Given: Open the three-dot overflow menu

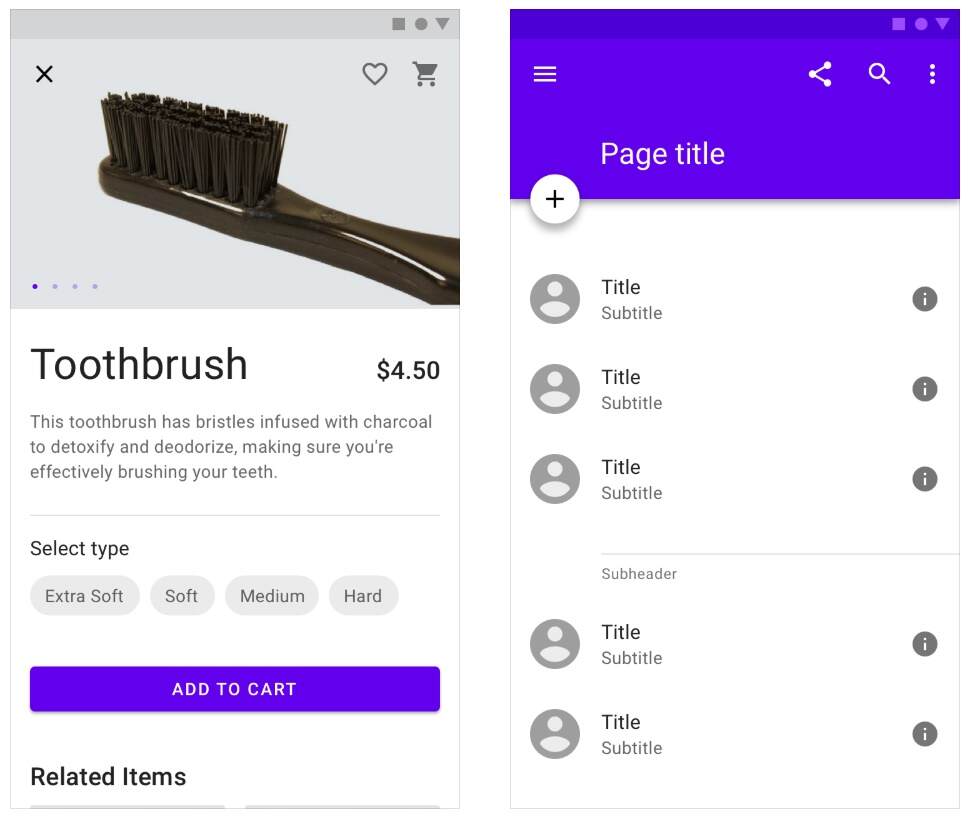Looking at the screenshot, I should pyautogui.click(x=932, y=74).
